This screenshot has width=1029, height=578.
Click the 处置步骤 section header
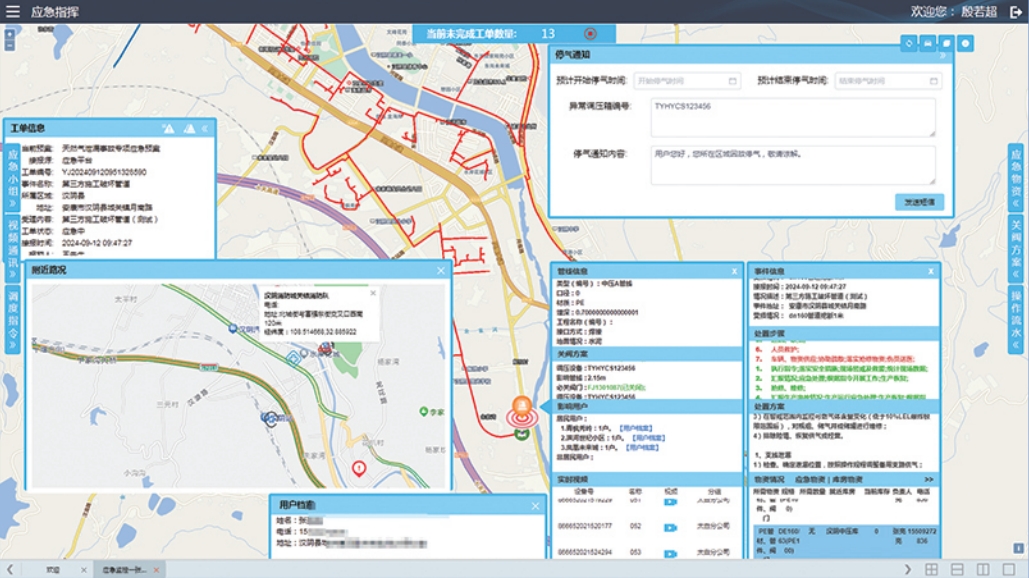tap(845, 333)
